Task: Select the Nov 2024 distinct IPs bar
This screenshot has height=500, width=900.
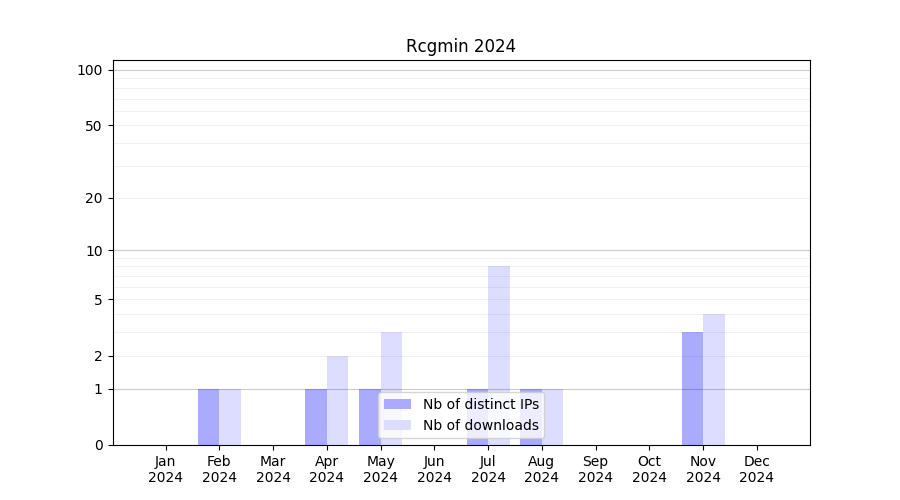Action: click(692, 388)
